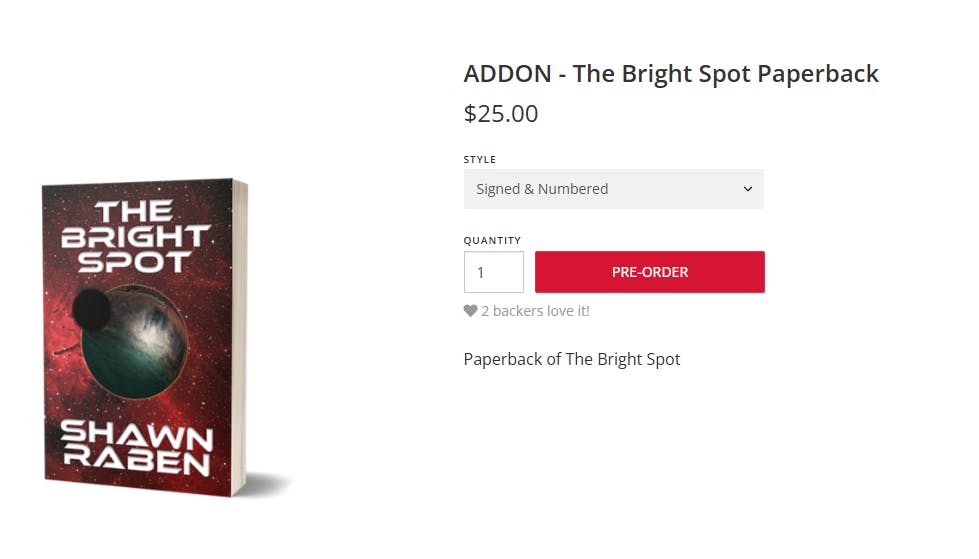Select the $25.00 price text
Screen dimensions: 979x559
coord(501,114)
